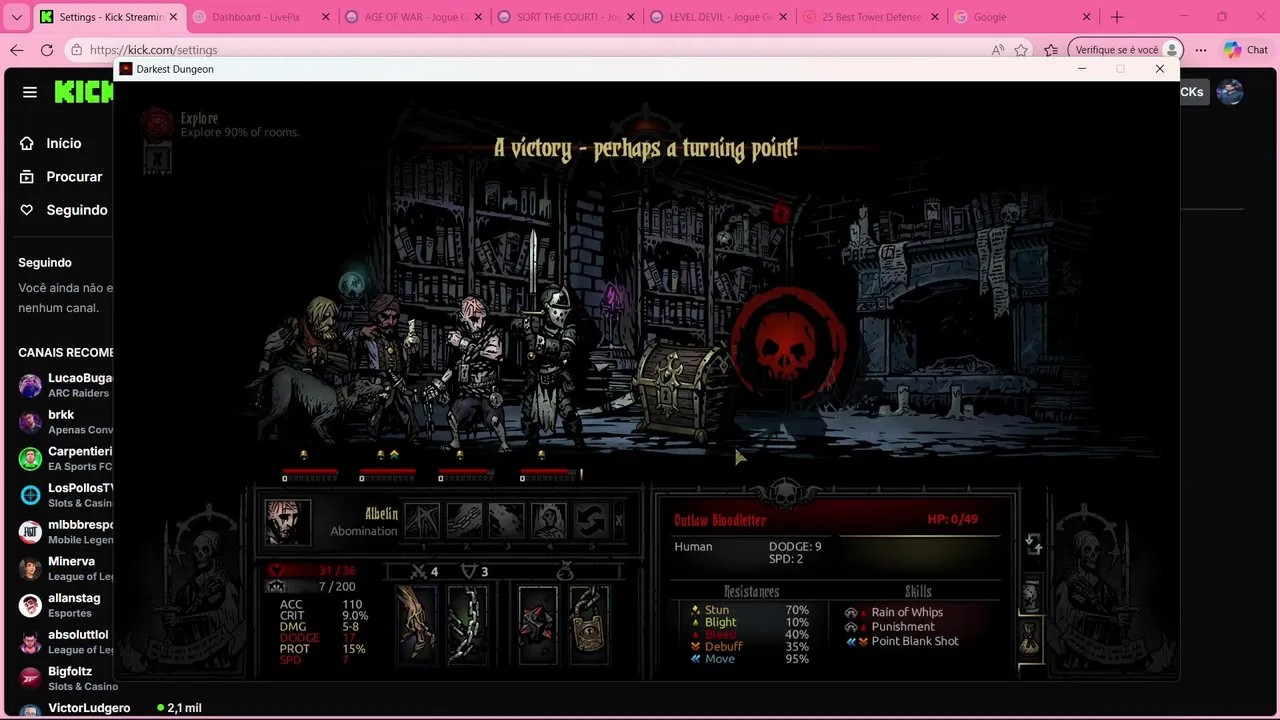Bookmark this page with the star icon
The width and height of the screenshot is (1280, 720).
click(1021, 50)
